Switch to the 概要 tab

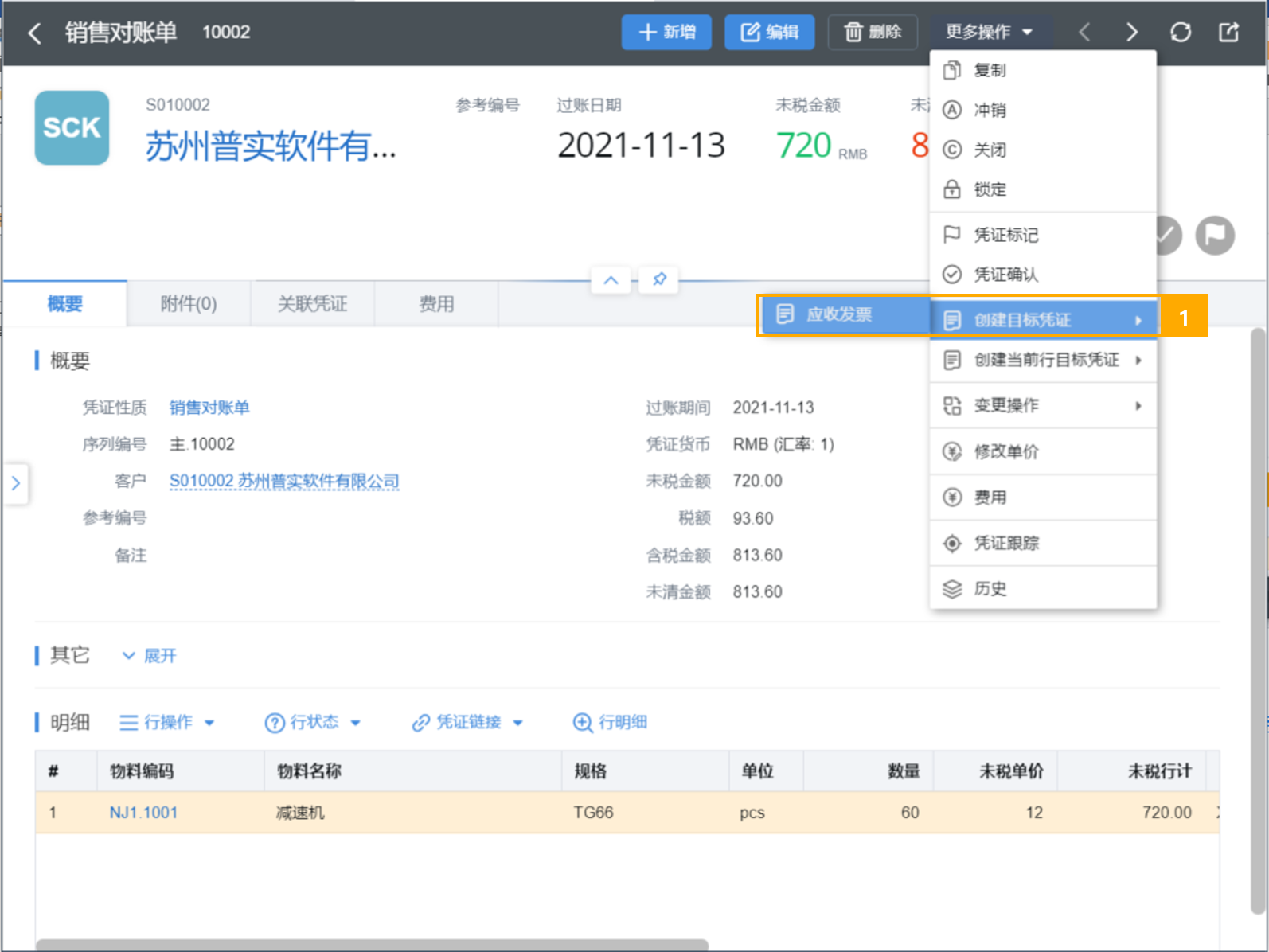click(x=64, y=303)
